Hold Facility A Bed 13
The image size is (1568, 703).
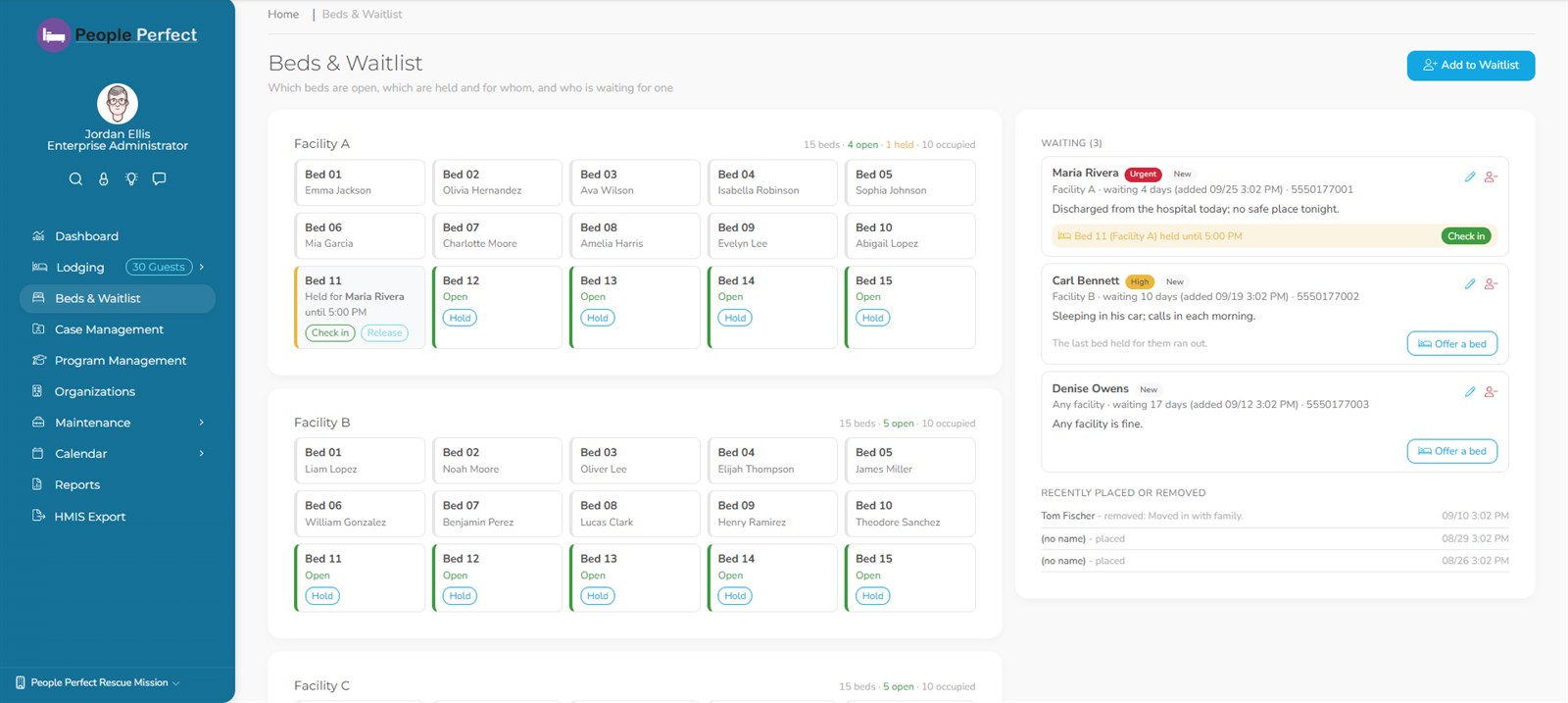point(598,318)
